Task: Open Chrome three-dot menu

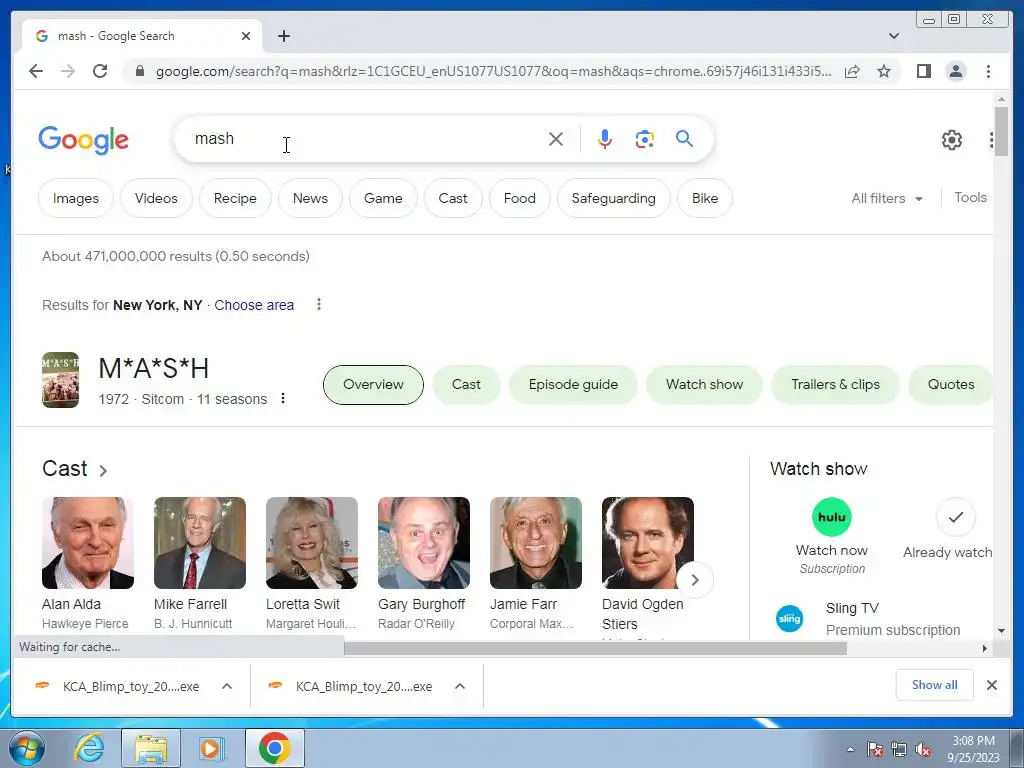Action: pos(988,71)
